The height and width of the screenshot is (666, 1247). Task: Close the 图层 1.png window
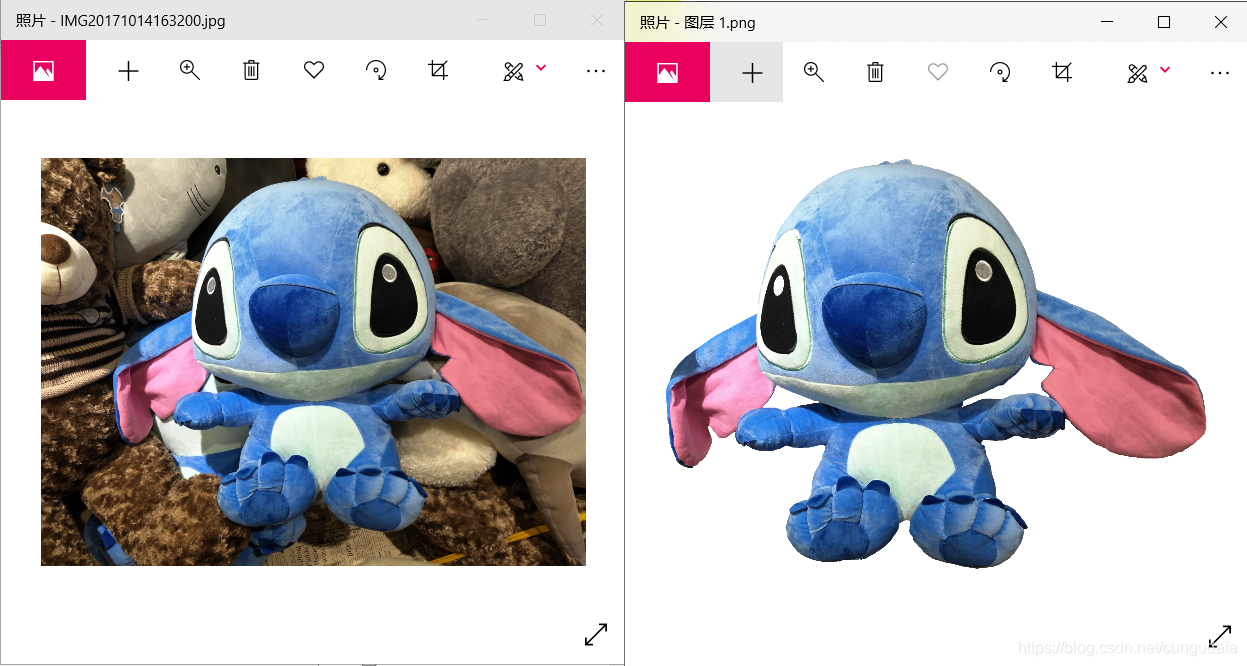point(1220,22)
